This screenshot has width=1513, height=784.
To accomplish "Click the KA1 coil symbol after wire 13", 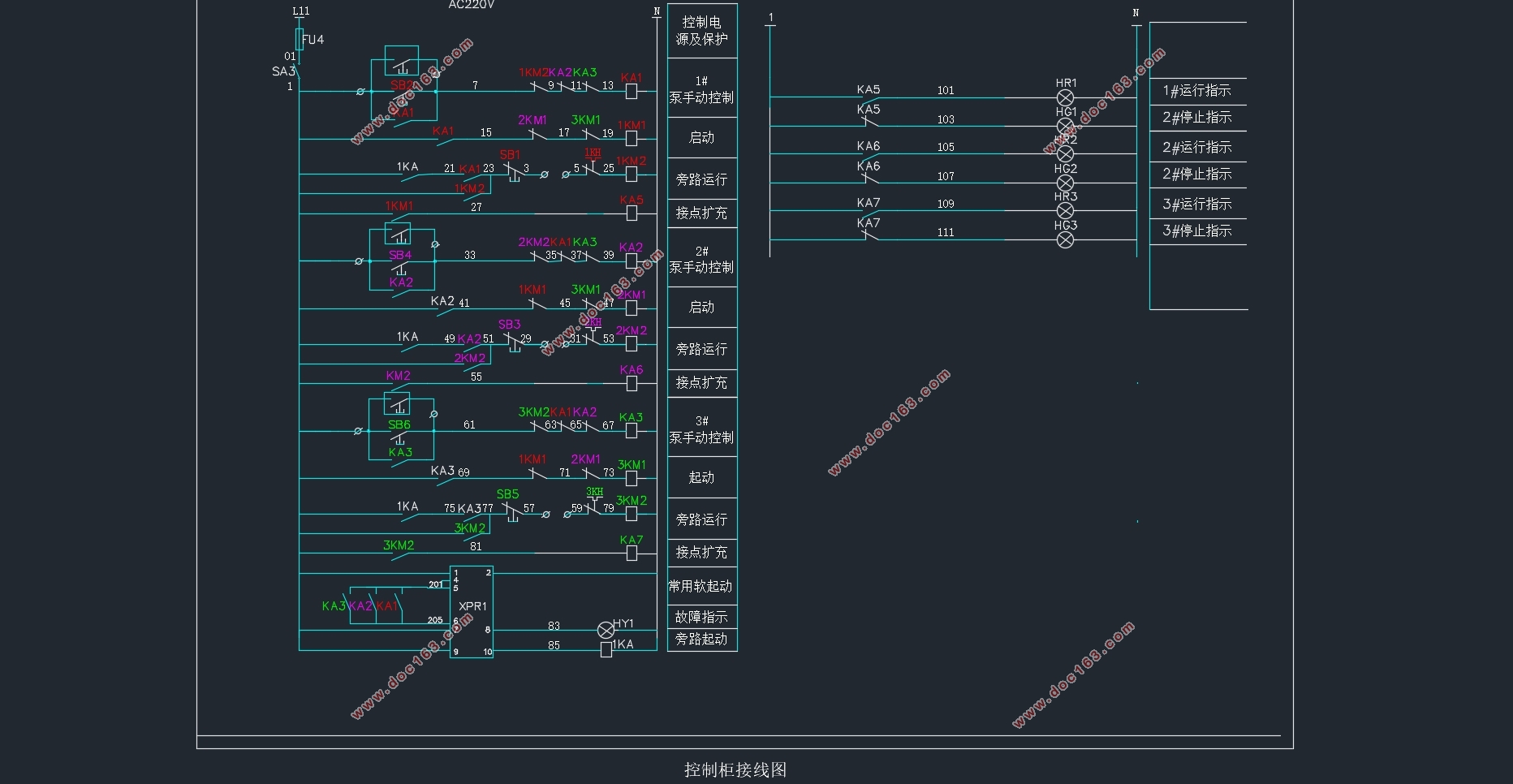I will (x=631, y=92).
